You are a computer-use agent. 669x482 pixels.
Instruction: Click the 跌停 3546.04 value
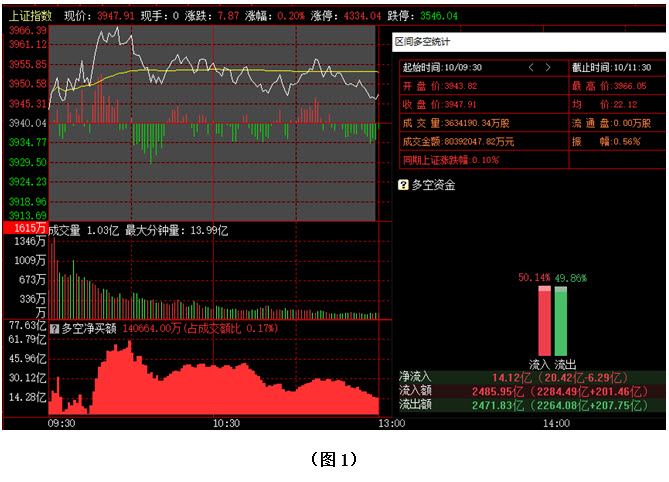[x=439, y=16]
